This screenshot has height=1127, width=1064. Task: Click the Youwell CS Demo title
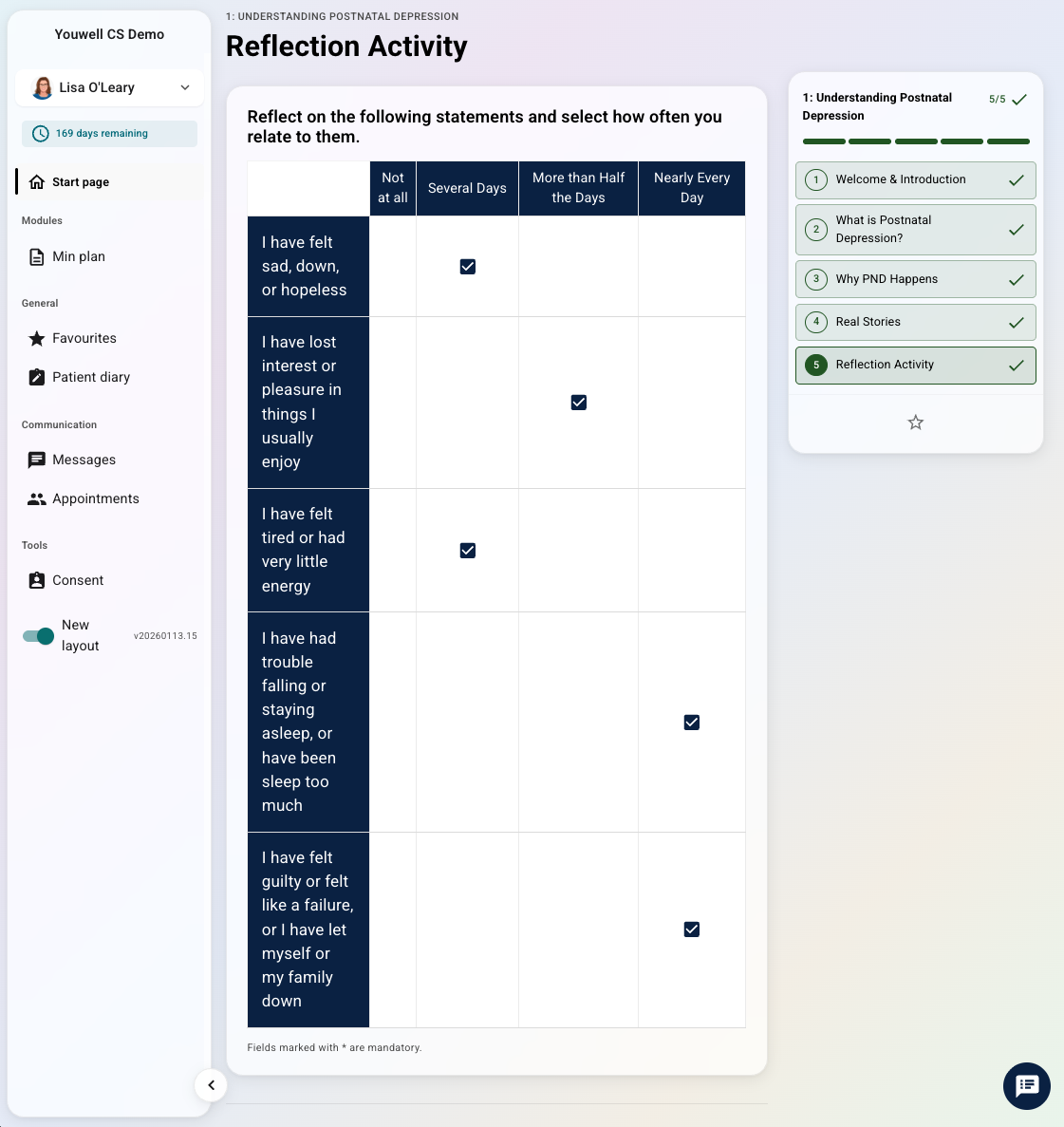point(109,34)
